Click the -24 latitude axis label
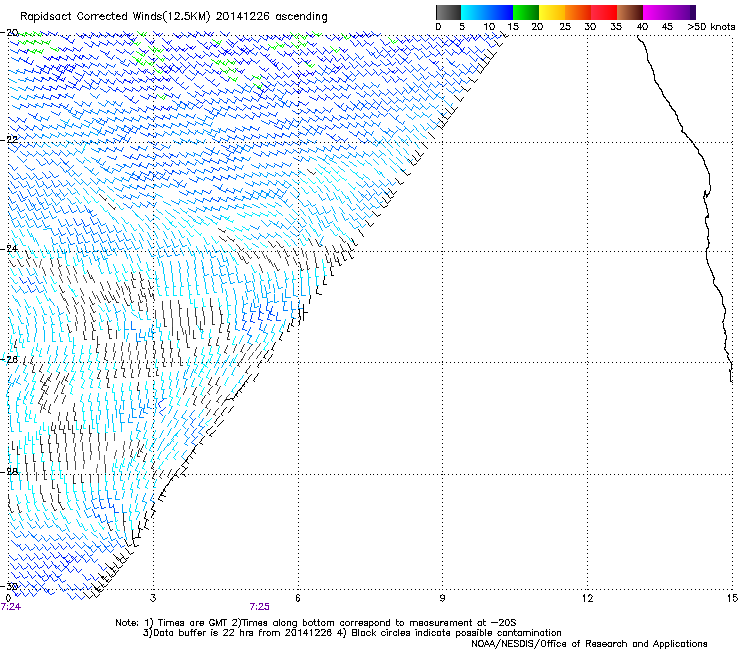 pos(9,249)
